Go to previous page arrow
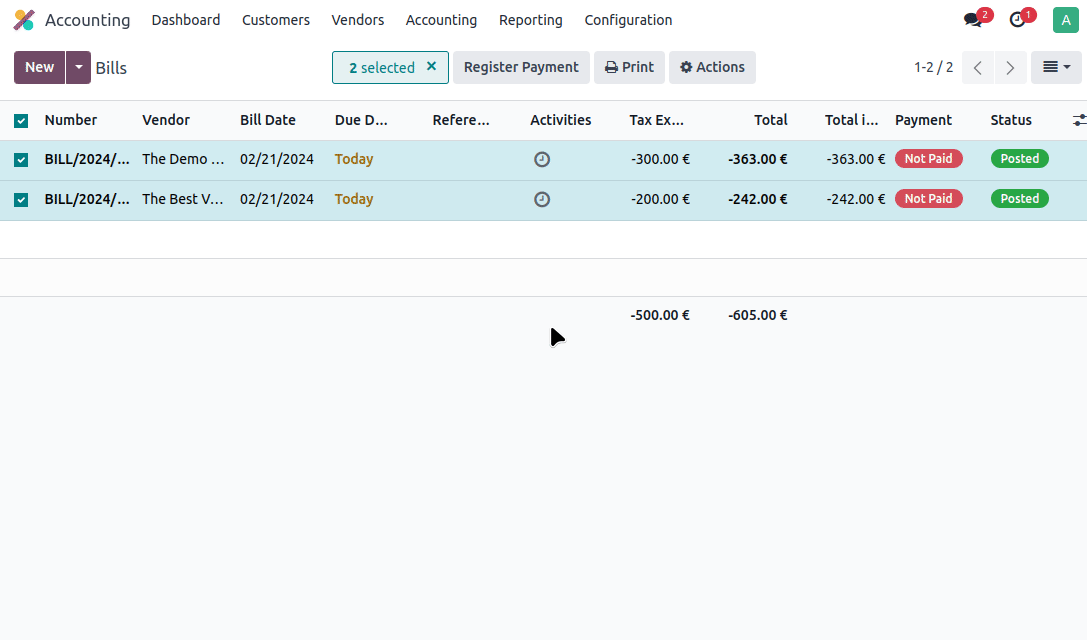Screen dimensions: 1087x640 [978, 68]
